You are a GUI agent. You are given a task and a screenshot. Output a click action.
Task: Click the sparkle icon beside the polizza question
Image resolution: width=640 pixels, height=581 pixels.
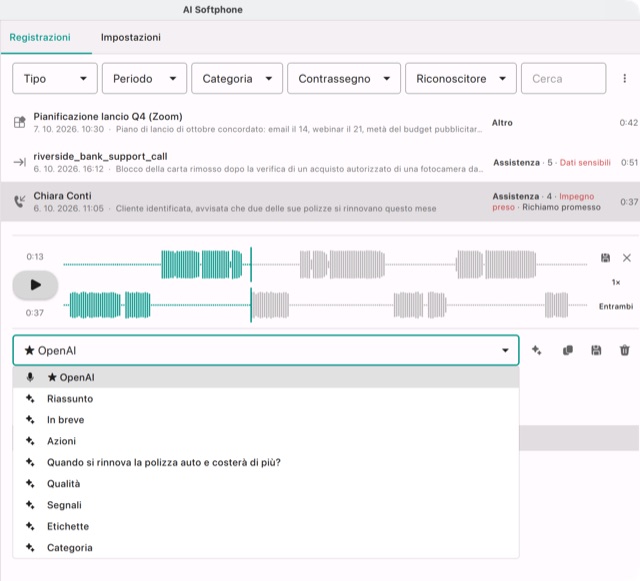pyautogui.click(x=30, y=462)
